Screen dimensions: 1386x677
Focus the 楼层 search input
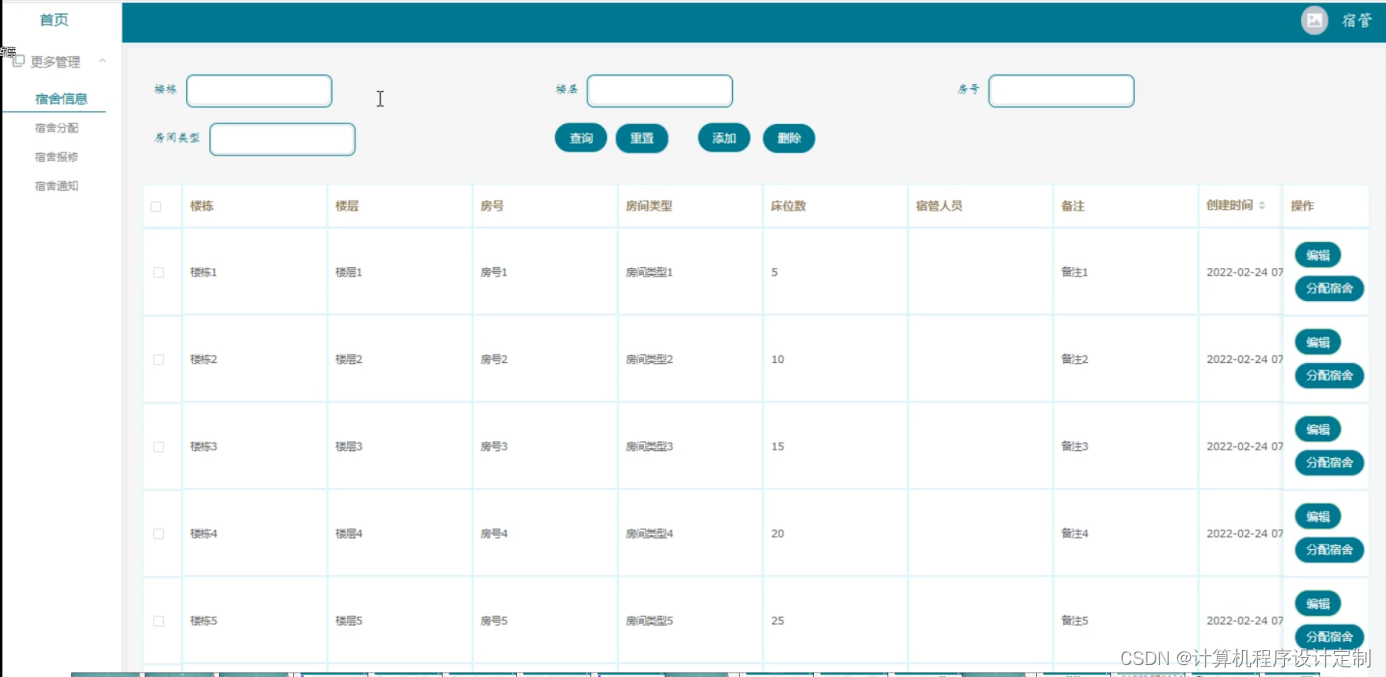click(x=660, y=91)
